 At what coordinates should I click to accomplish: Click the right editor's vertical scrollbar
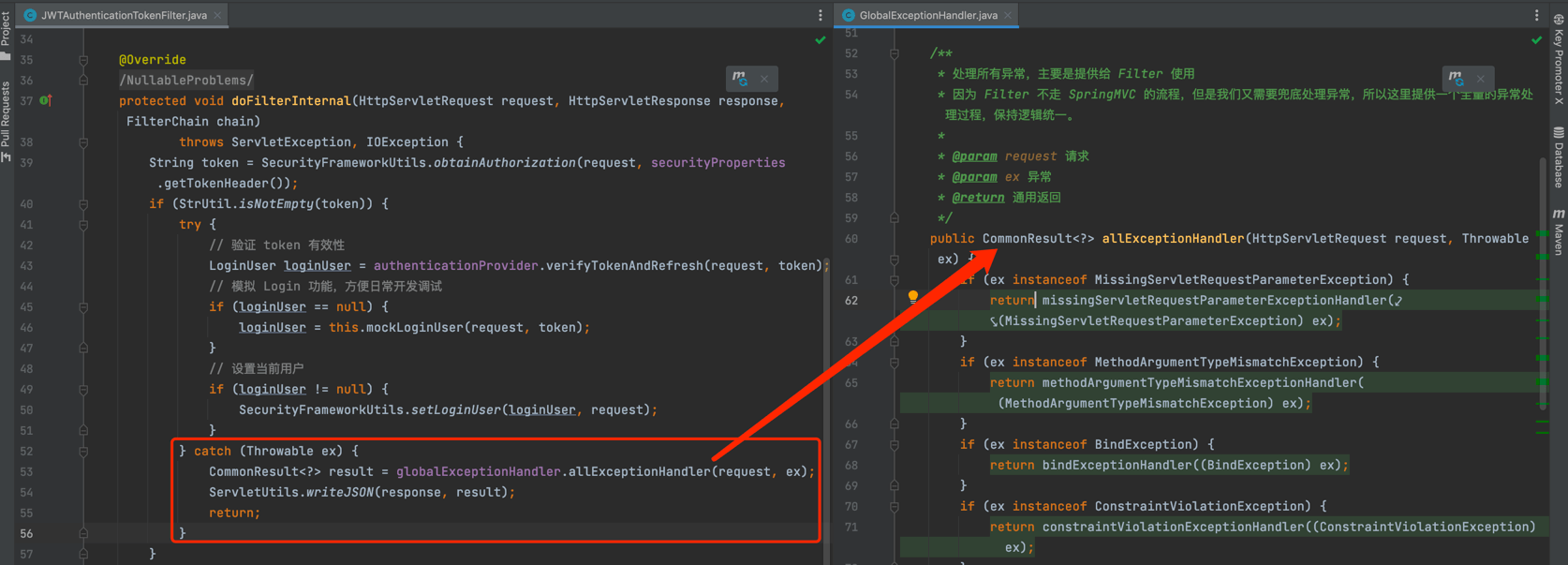1543,281
